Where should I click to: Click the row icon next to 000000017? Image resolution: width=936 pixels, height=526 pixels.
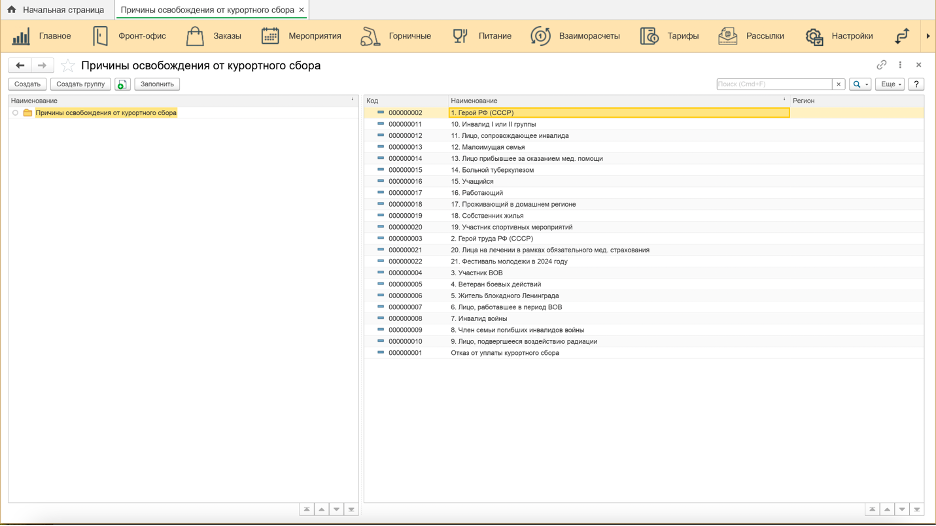(x=380, y=192)
